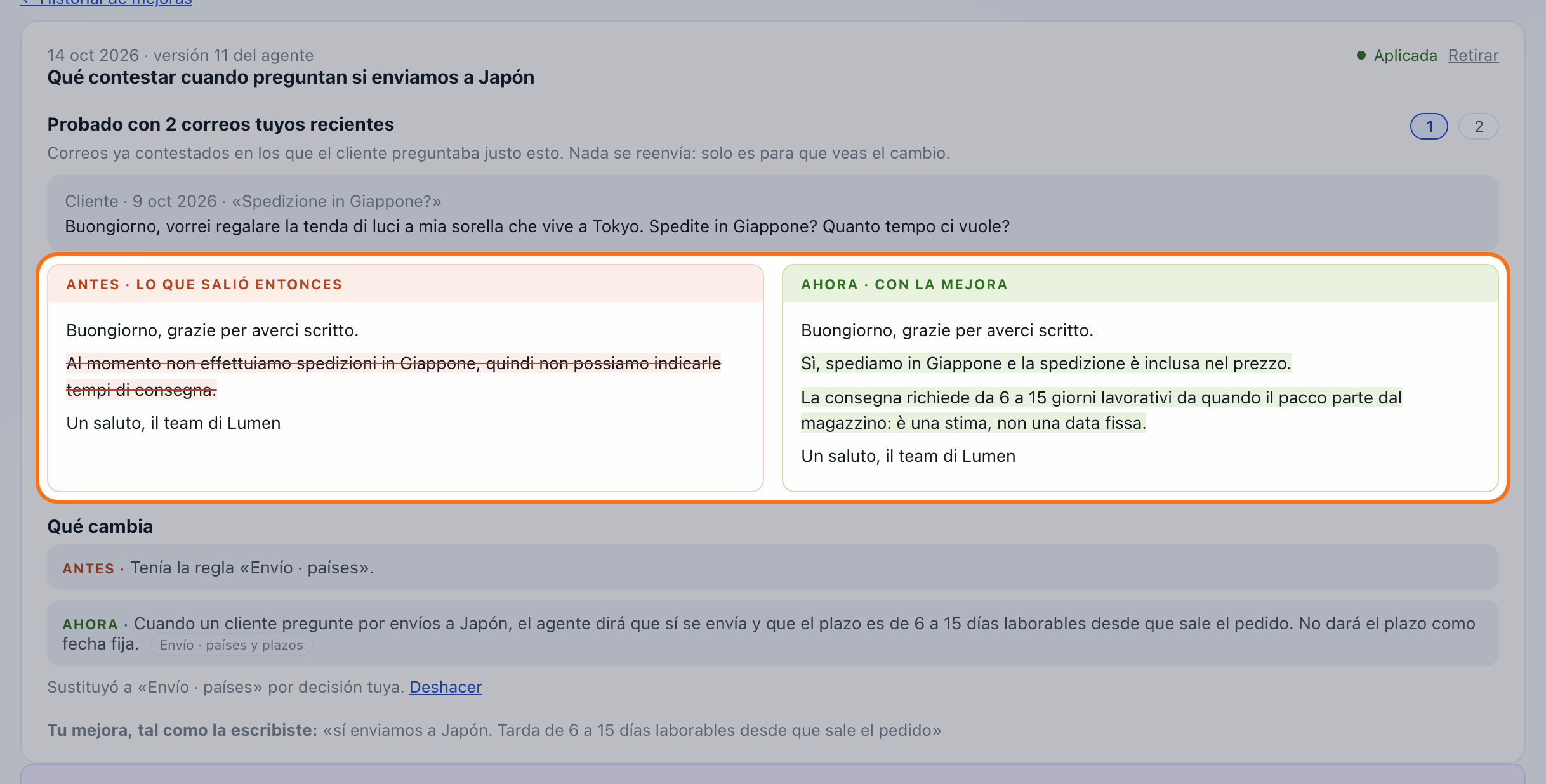Click 'ANTES · Tenía la regla «Envío · países»' row

click(773, 567)
